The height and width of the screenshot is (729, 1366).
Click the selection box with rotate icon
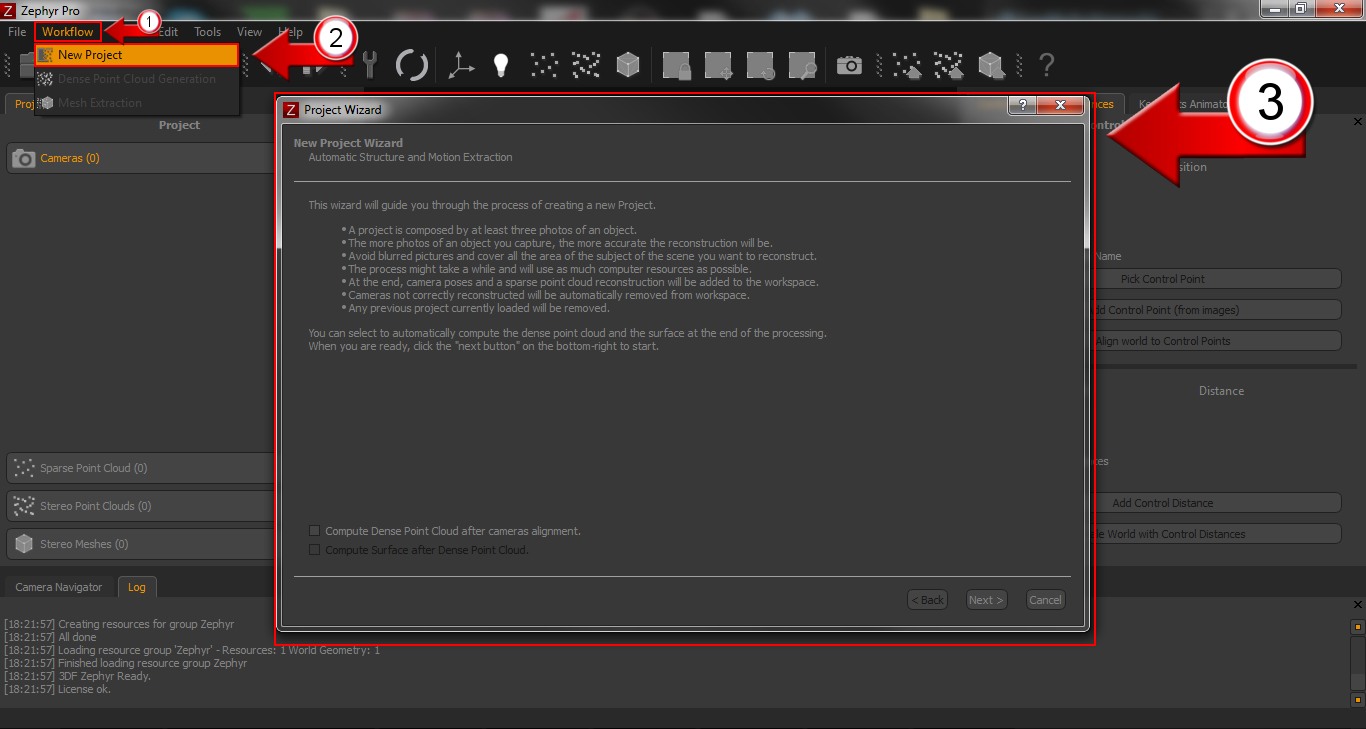coord(760,66)
